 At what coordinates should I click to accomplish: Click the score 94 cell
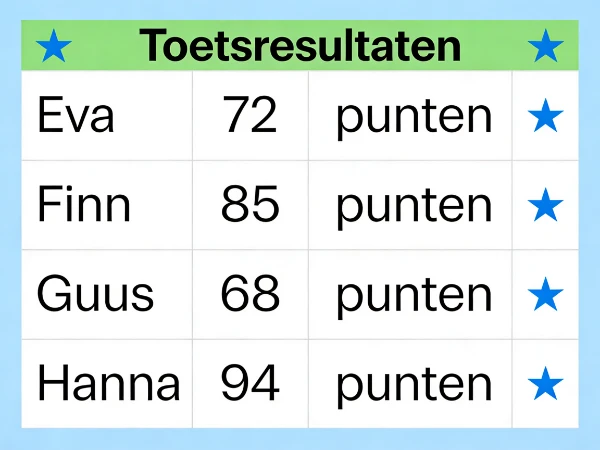point(251,384)
